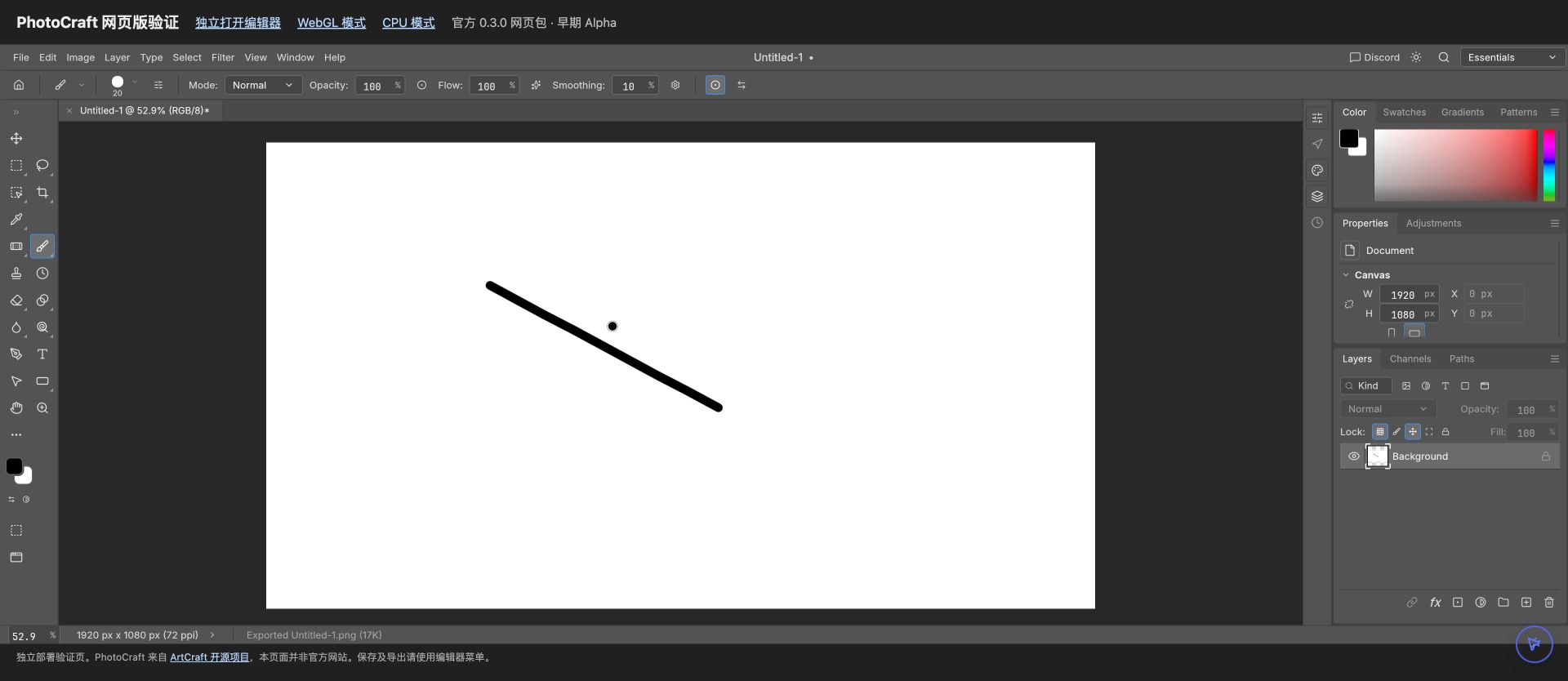The width and height of the screenshot is (1568, 681).
Task: Select the Hand tool
Action: point(16,408)
